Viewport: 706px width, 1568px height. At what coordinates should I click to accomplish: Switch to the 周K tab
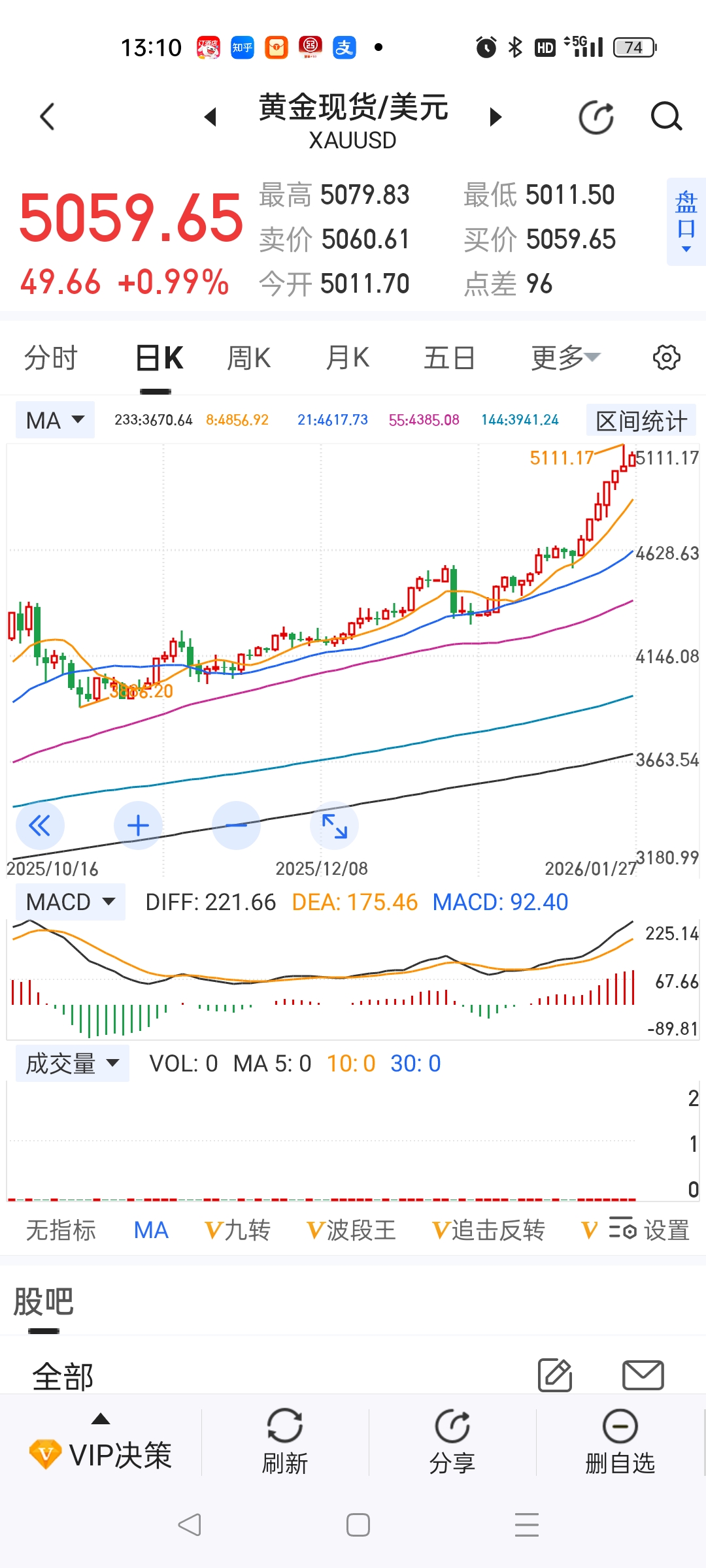pyautogui.click(x=248, y=358)
